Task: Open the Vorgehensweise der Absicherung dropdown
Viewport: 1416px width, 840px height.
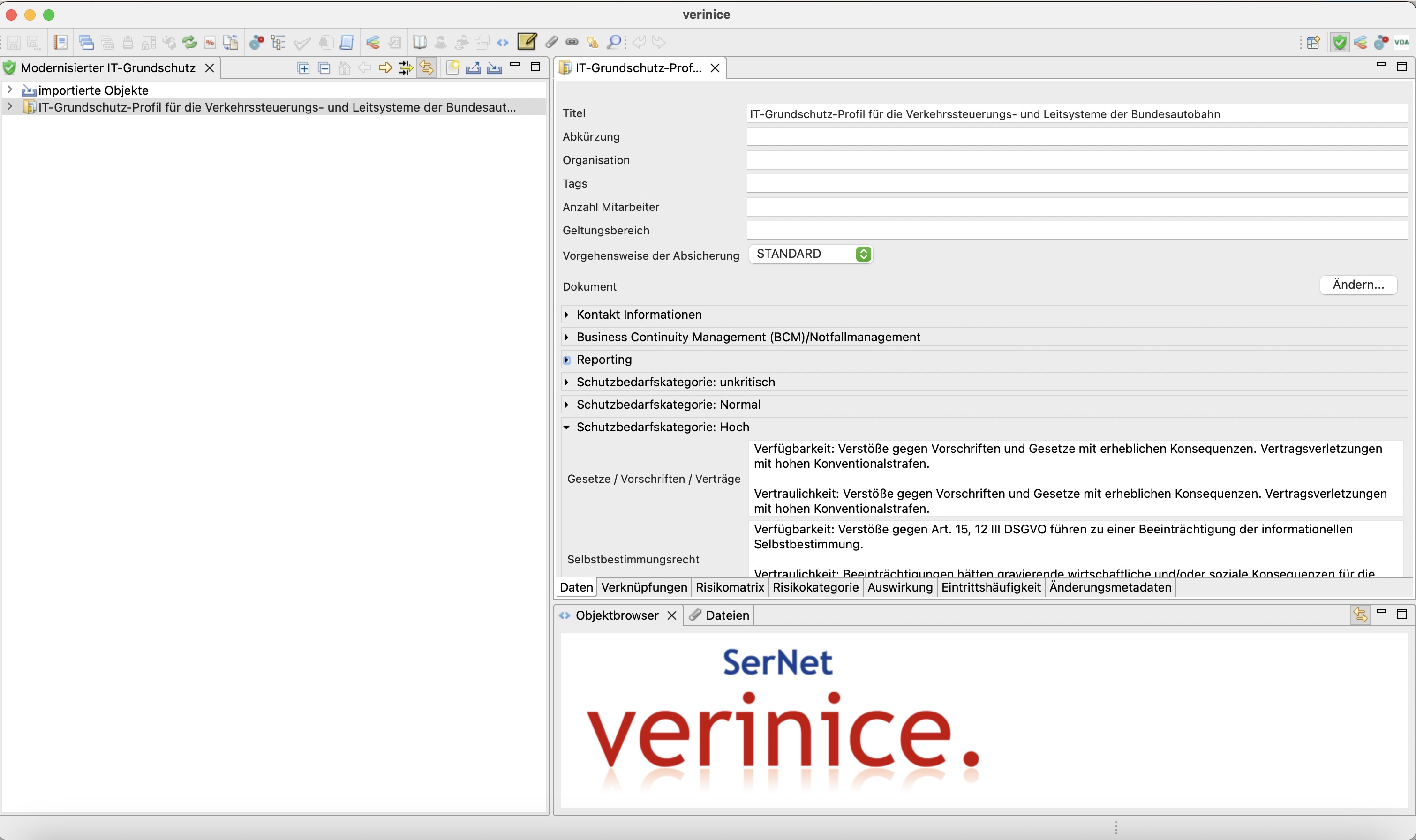Action: click(x=811, y=254)
